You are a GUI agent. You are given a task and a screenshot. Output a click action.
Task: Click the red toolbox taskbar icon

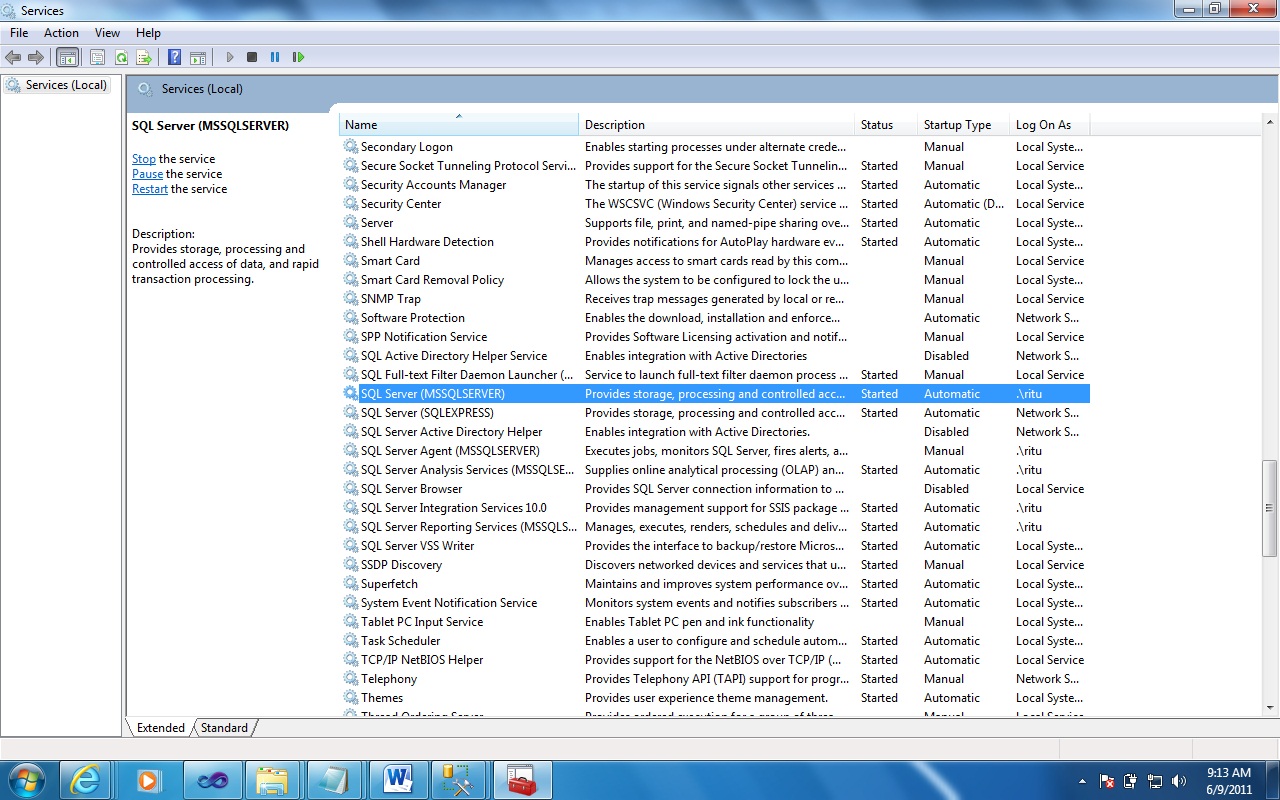tap(522, 780)
